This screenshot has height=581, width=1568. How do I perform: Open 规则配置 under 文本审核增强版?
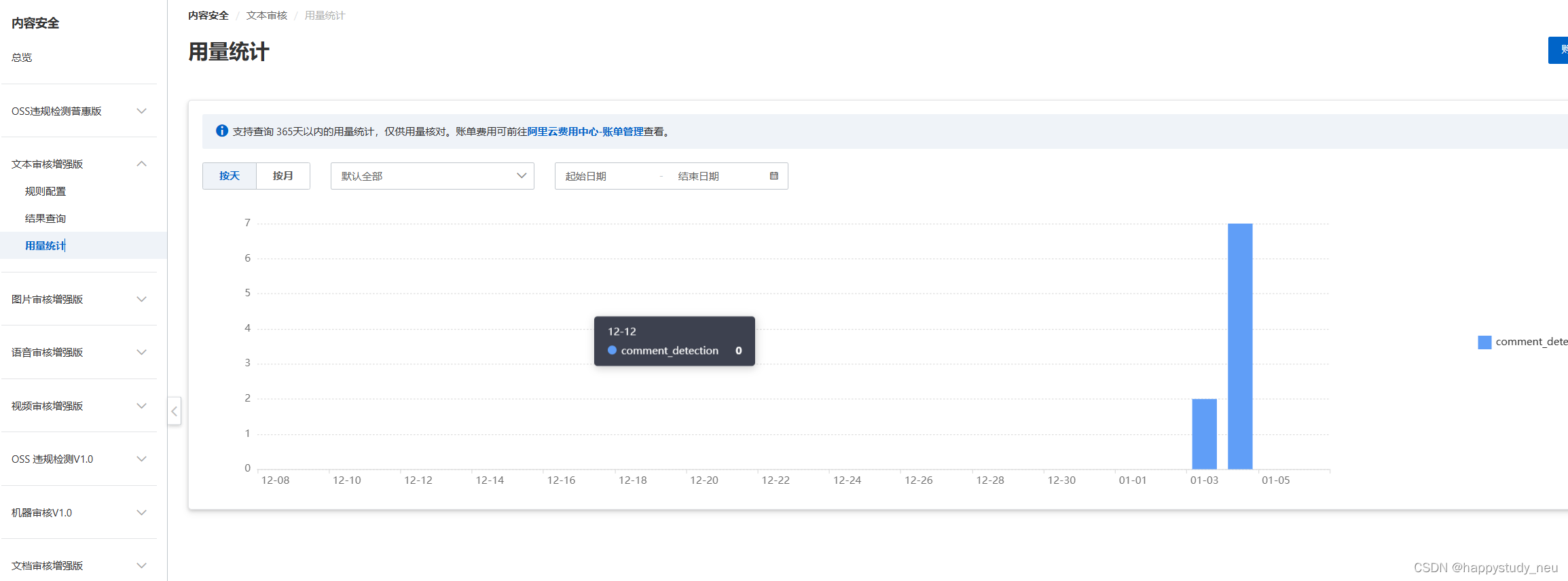[45, 191]
